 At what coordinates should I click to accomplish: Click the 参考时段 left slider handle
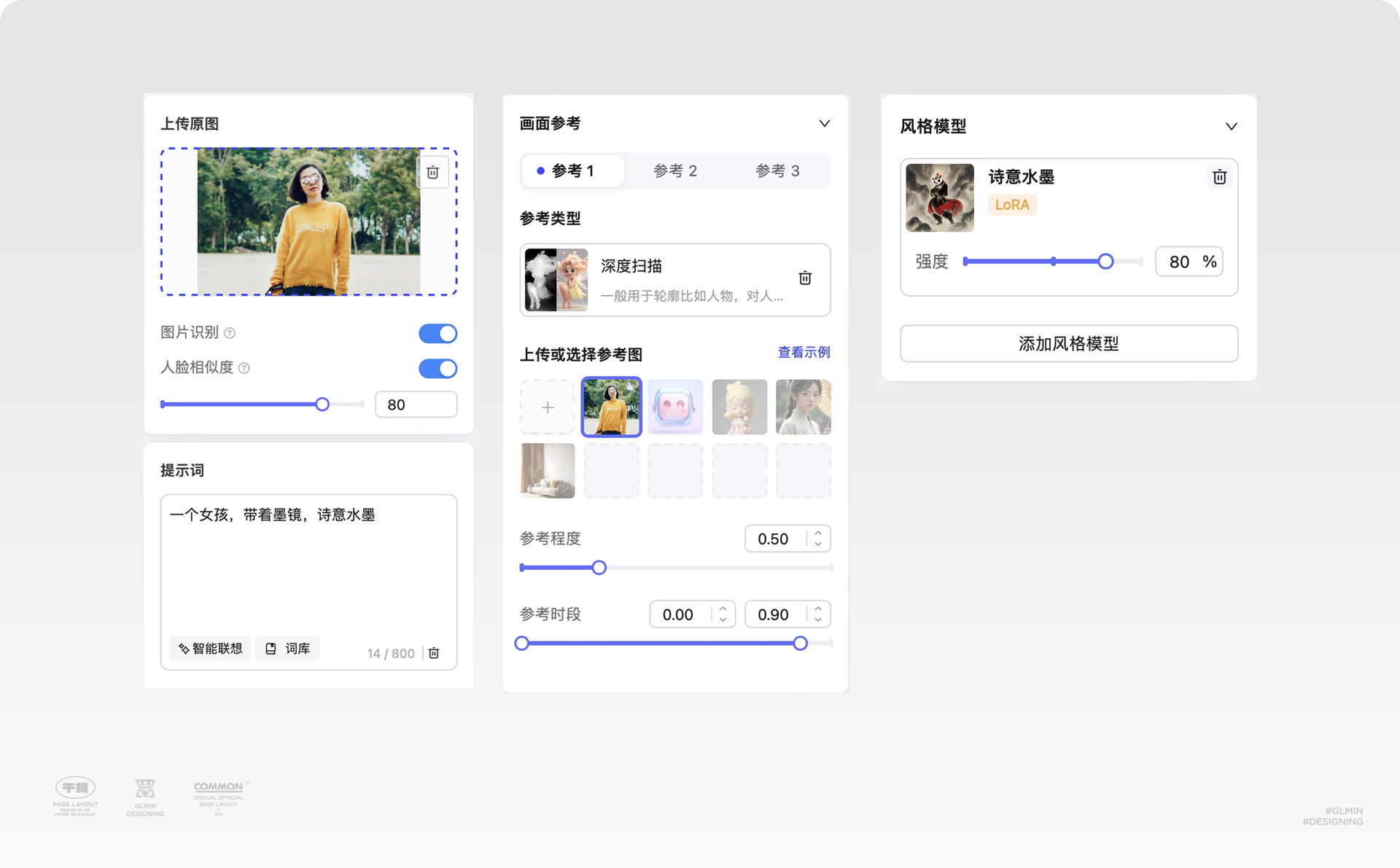click(x=521, y=644)
